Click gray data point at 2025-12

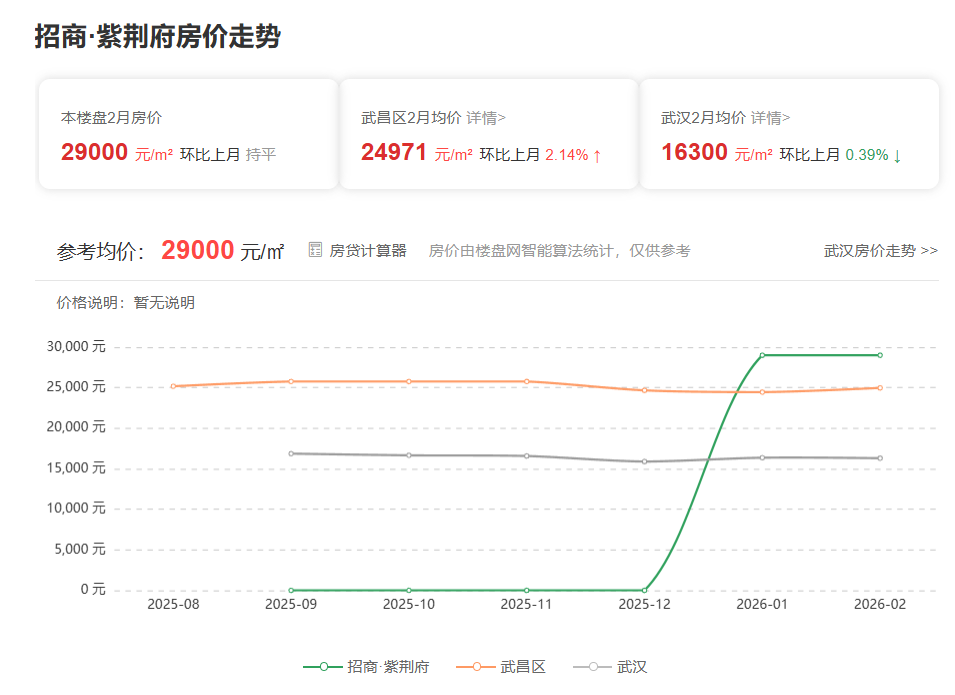tap(644, 461)
